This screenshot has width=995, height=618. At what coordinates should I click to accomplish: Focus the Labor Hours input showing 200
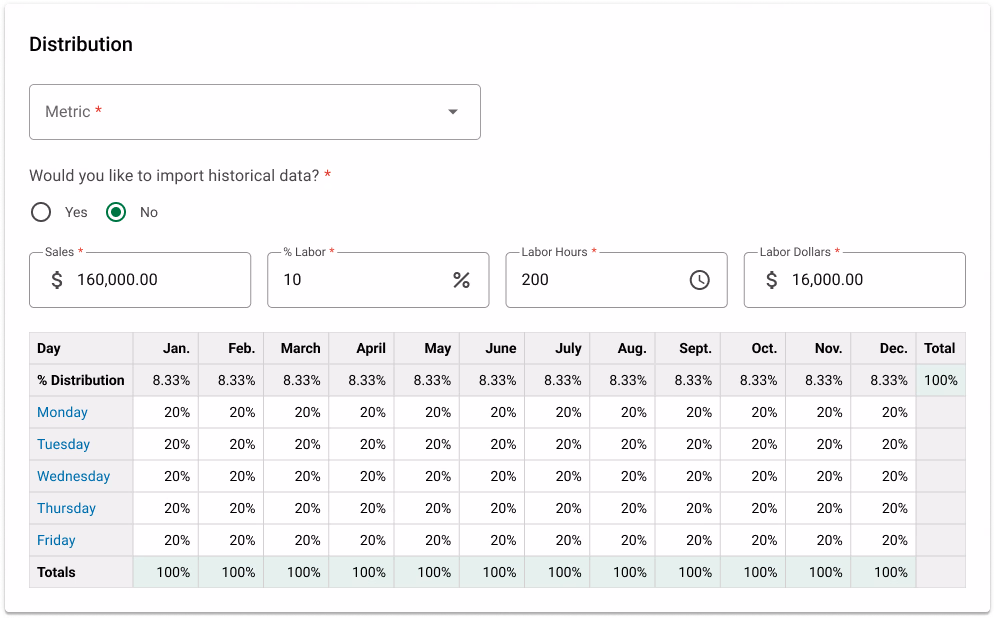tap(590, 280)
